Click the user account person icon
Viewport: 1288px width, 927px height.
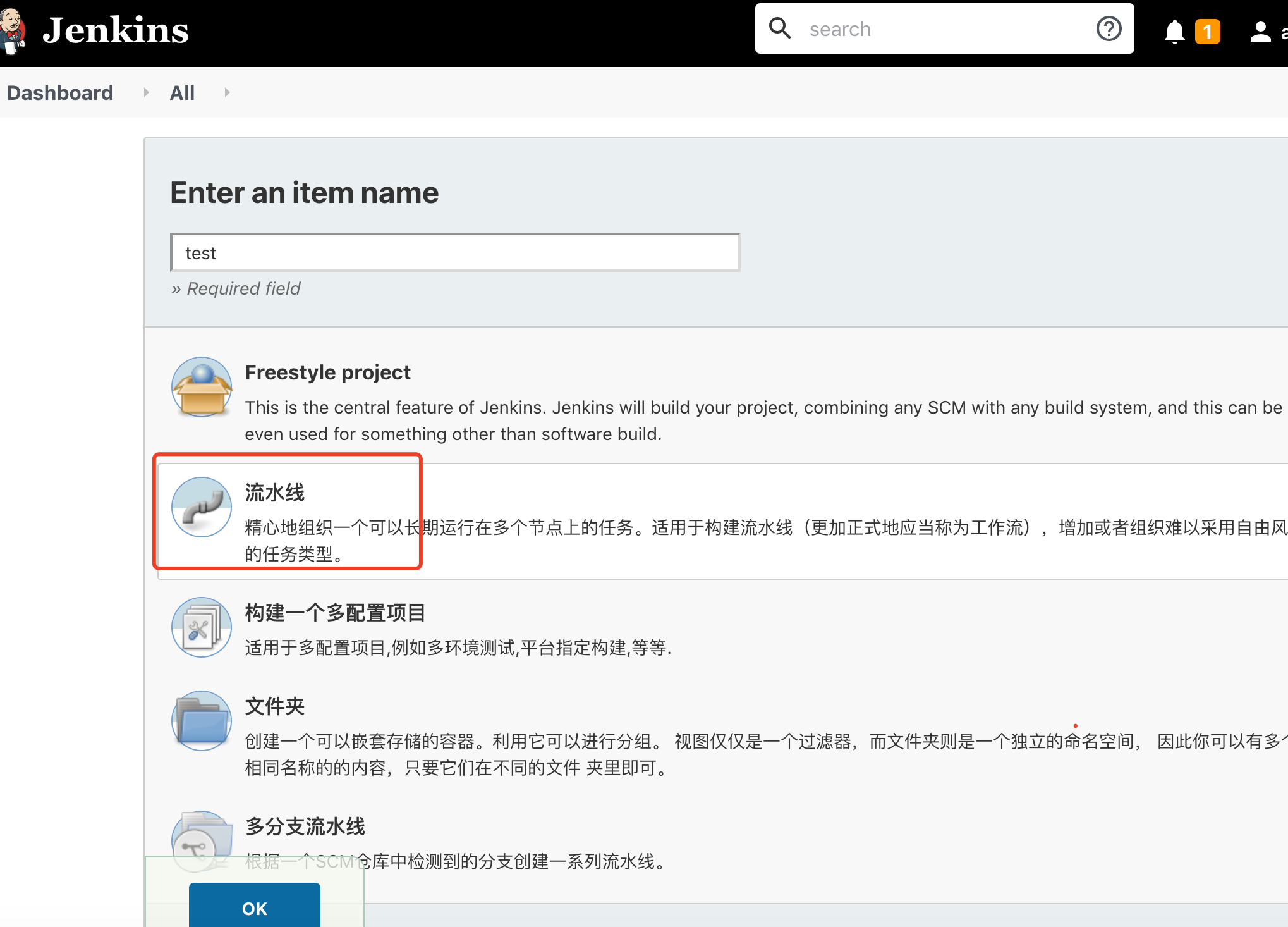tap(1260, 31)
